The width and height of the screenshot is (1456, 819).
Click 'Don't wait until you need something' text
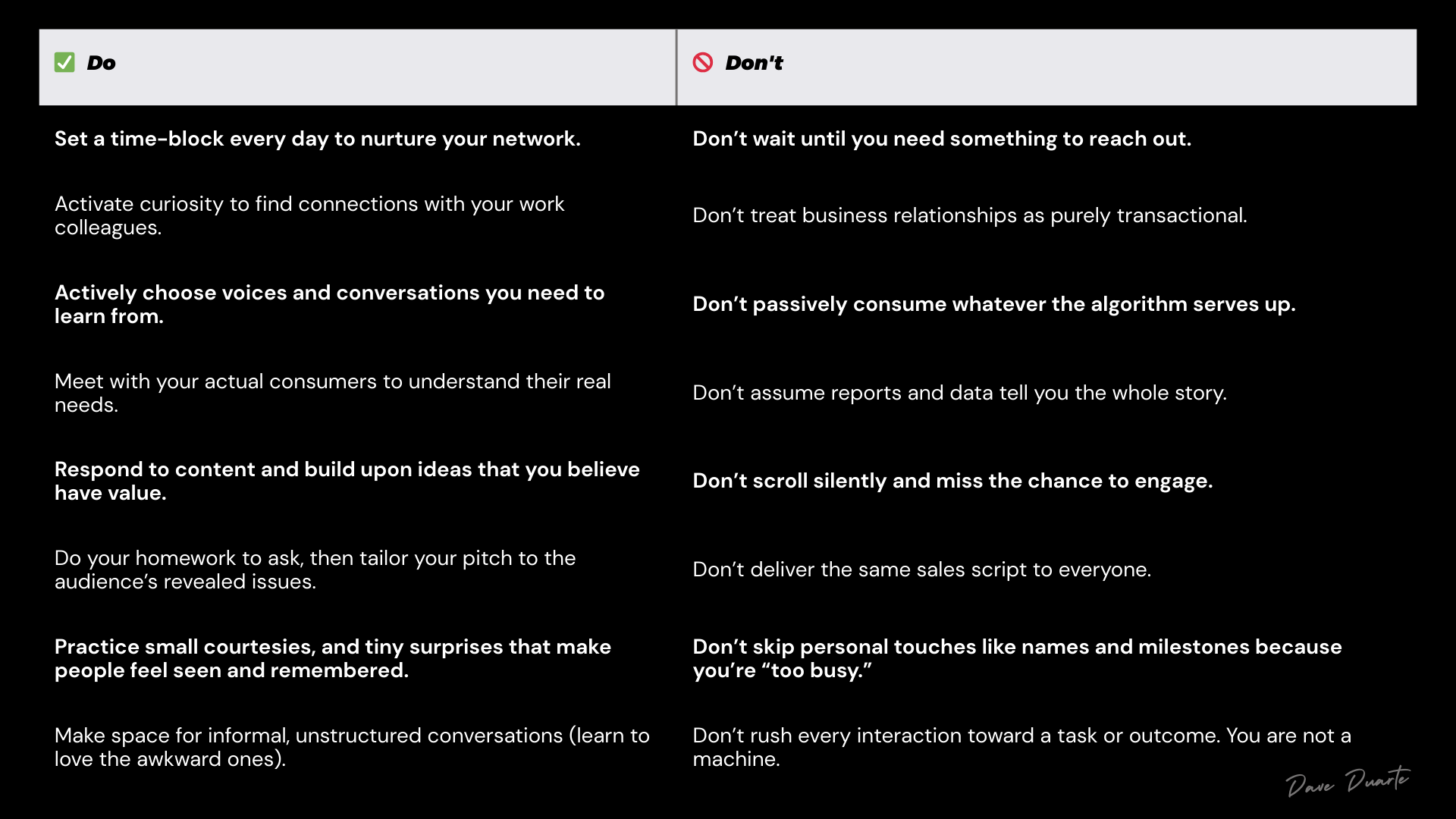coord(941,139)
